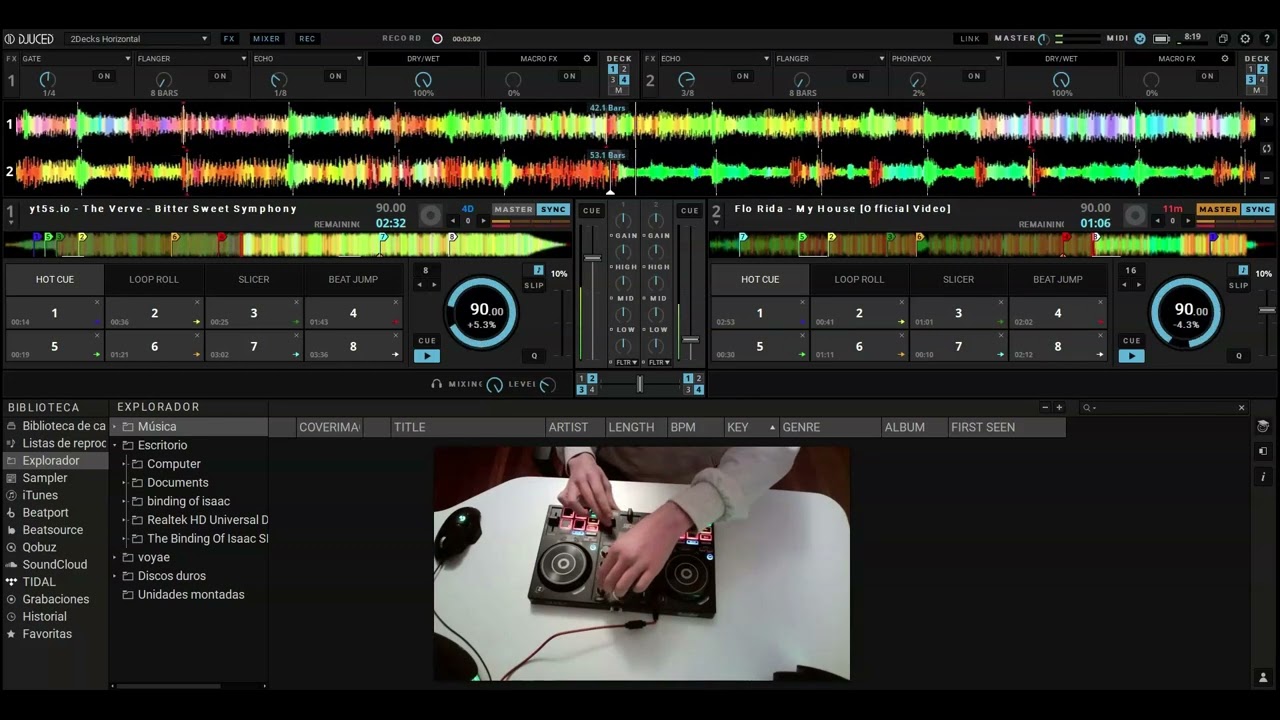This screenshot has width=1280, height=720.
Task: Toggle GATE effect ON for FX 1
Action: tap(104, 76)
